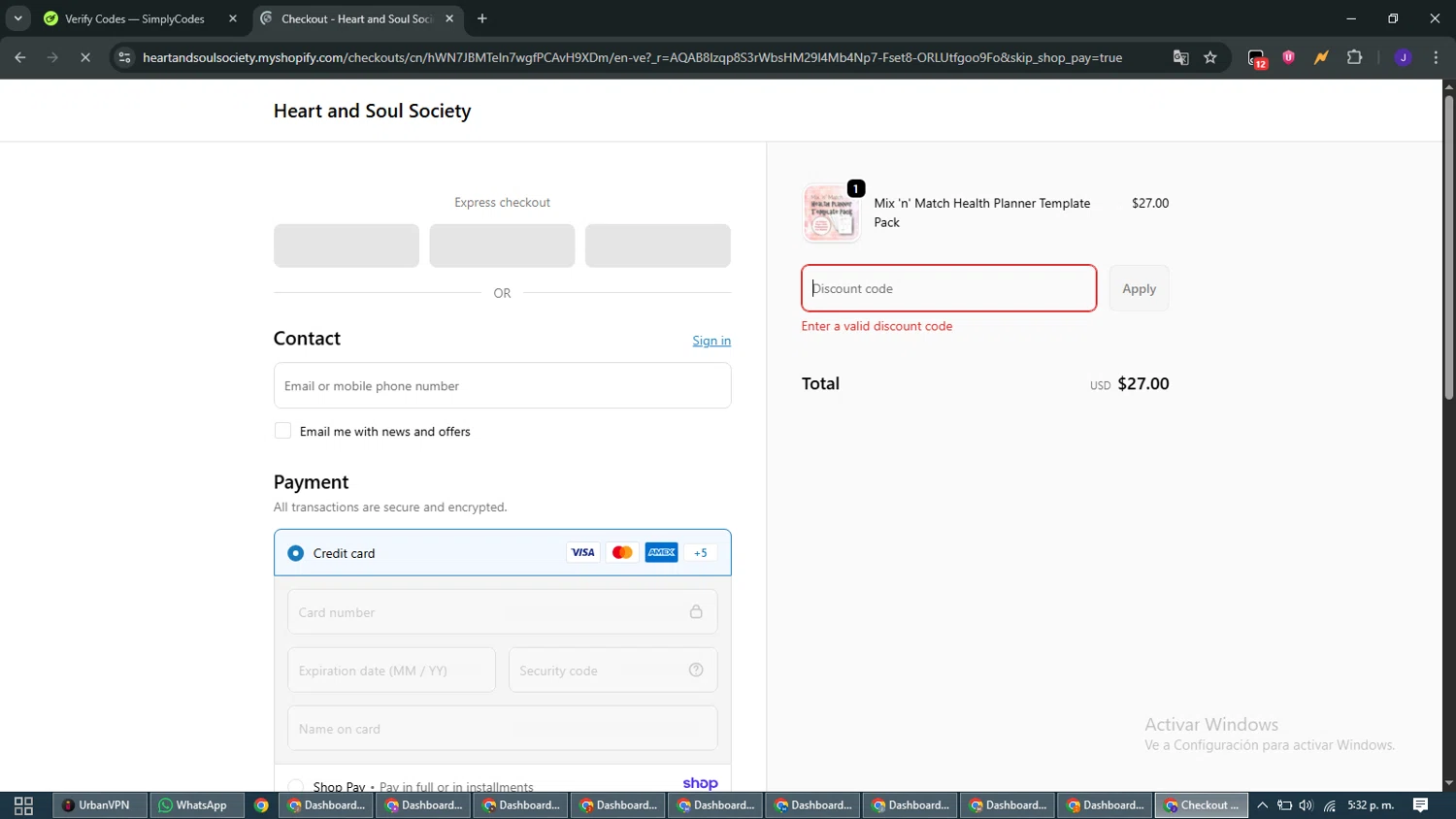Translate this page icon
The width and height of the screenshot is (1456, 819).
[x=1180, y=57]
